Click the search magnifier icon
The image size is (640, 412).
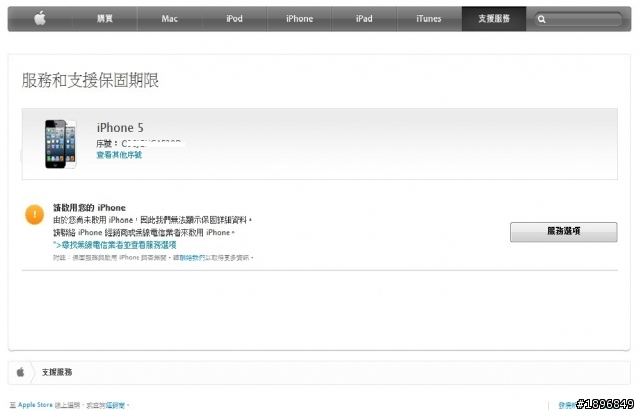(x=542, y=19)
